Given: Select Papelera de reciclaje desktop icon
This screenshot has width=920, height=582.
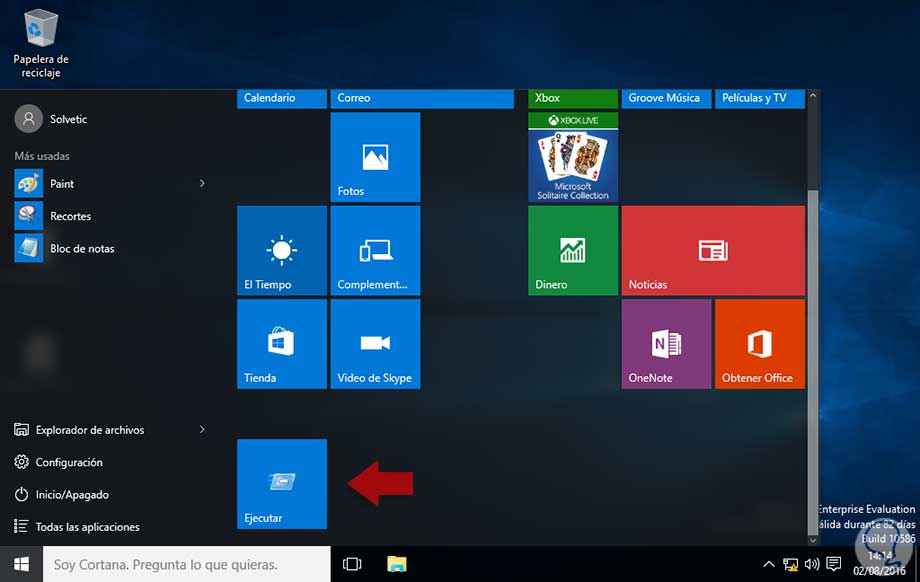Looking at the screenshot, I should tap(40, 43).
